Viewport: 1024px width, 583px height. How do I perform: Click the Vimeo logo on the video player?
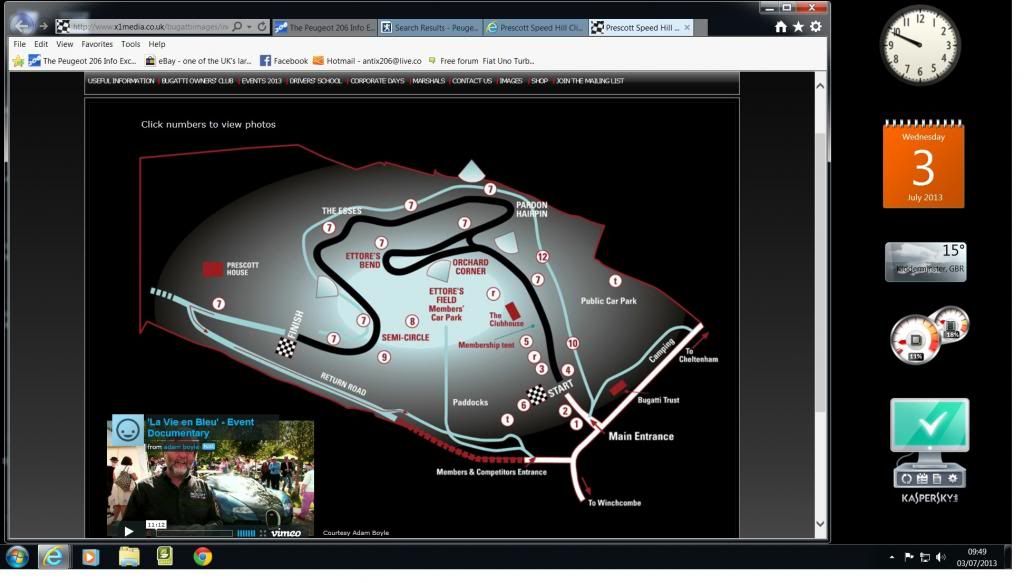286,533
